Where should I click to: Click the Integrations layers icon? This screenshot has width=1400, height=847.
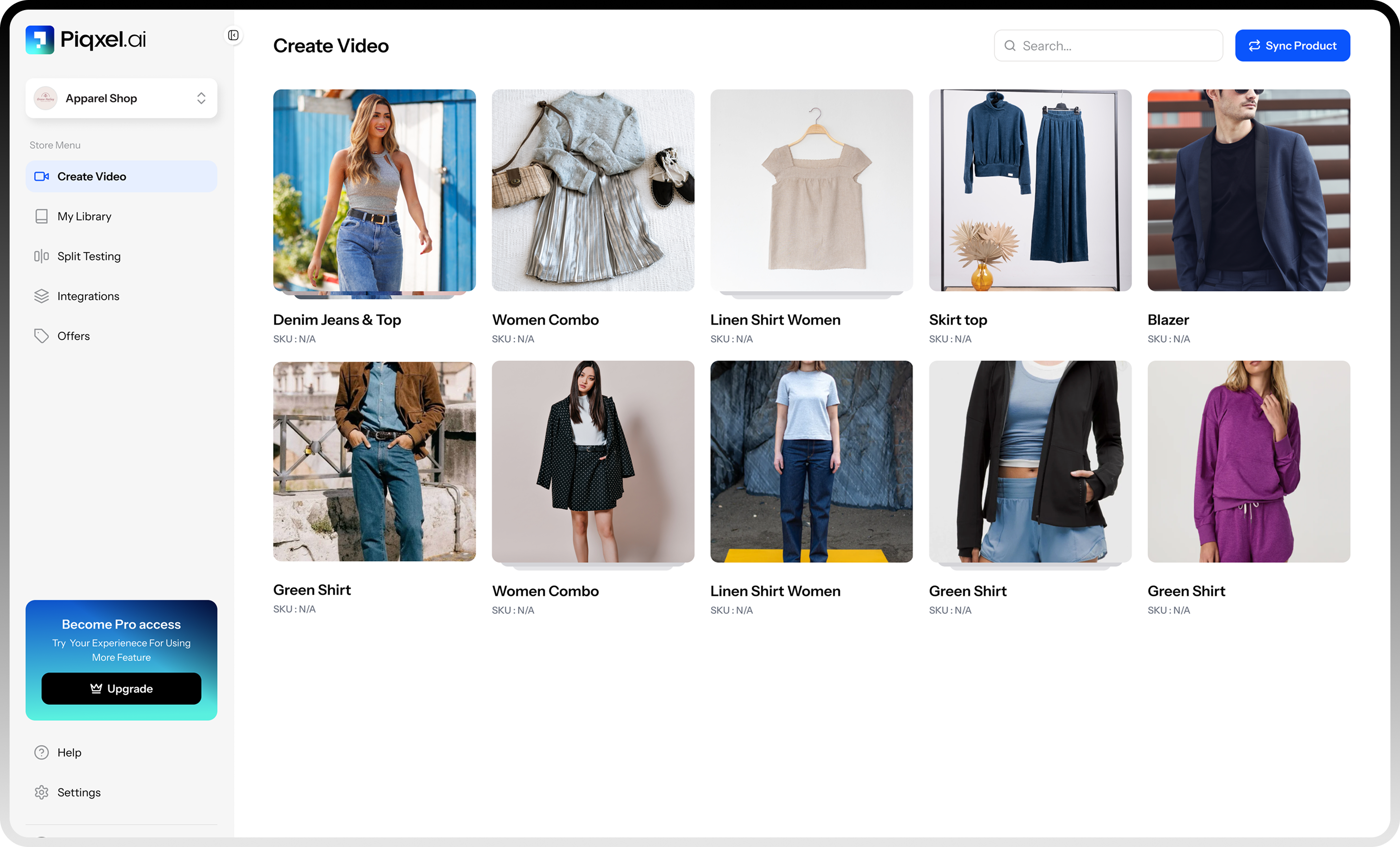click(41, 296)
